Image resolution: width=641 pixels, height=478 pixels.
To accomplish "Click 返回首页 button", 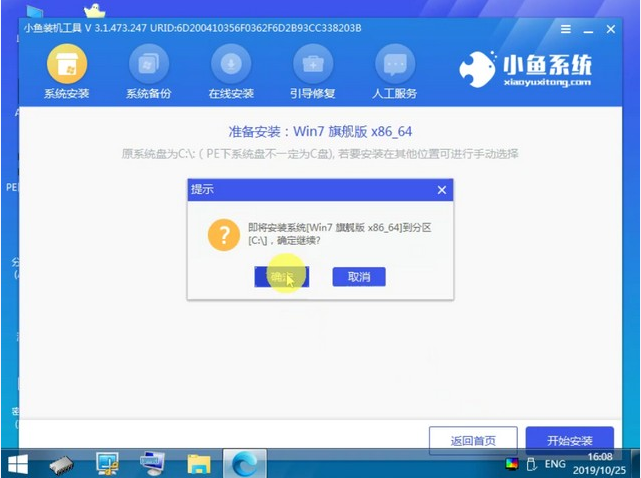I will 473,440.
